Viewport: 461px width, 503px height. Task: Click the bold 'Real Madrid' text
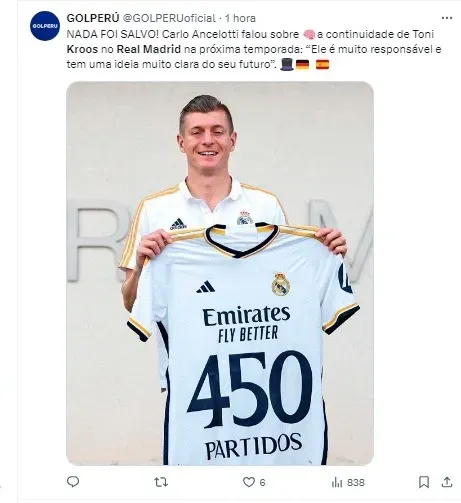pos(148,49)
